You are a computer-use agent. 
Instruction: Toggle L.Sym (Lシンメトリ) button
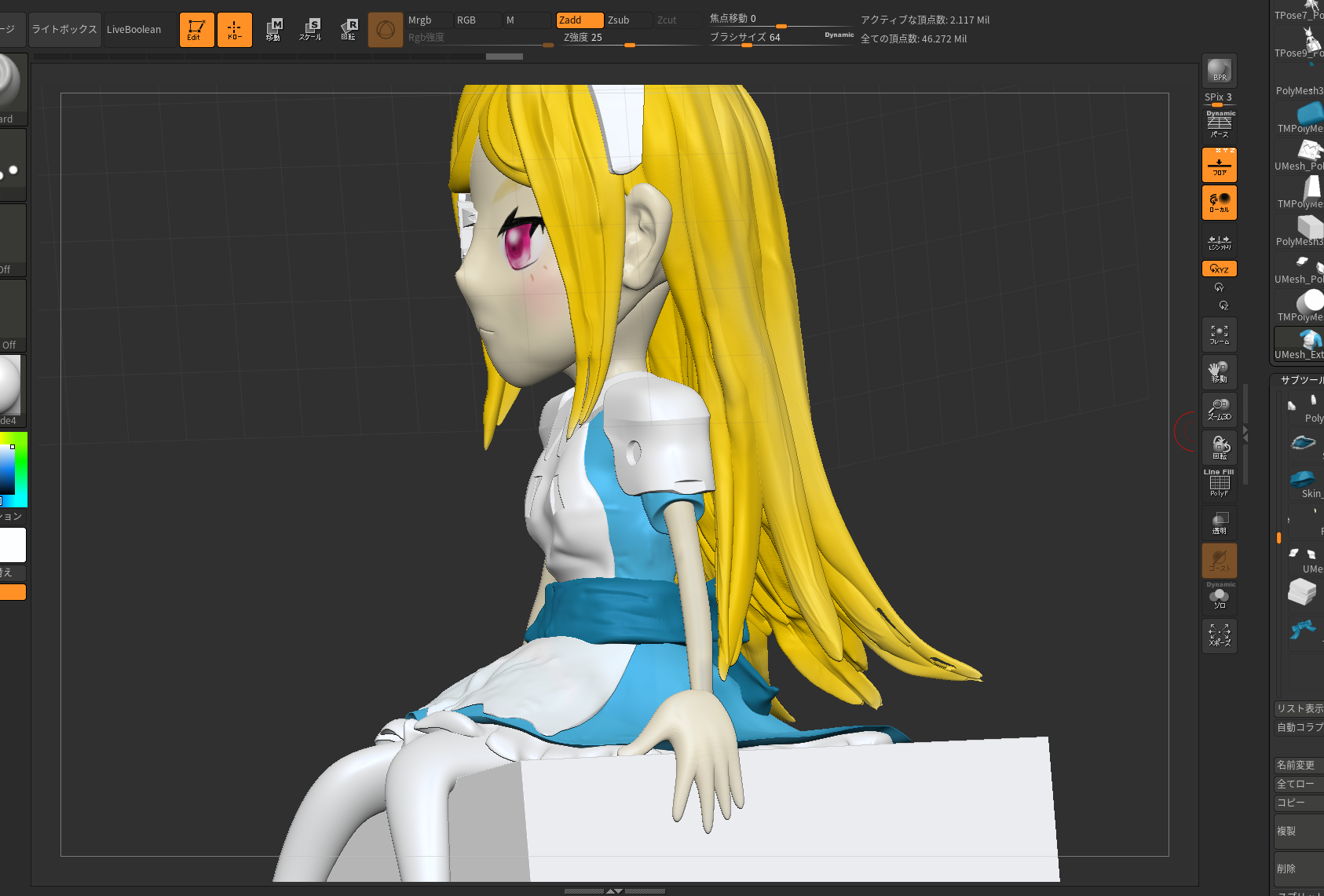pos(1220,243)
